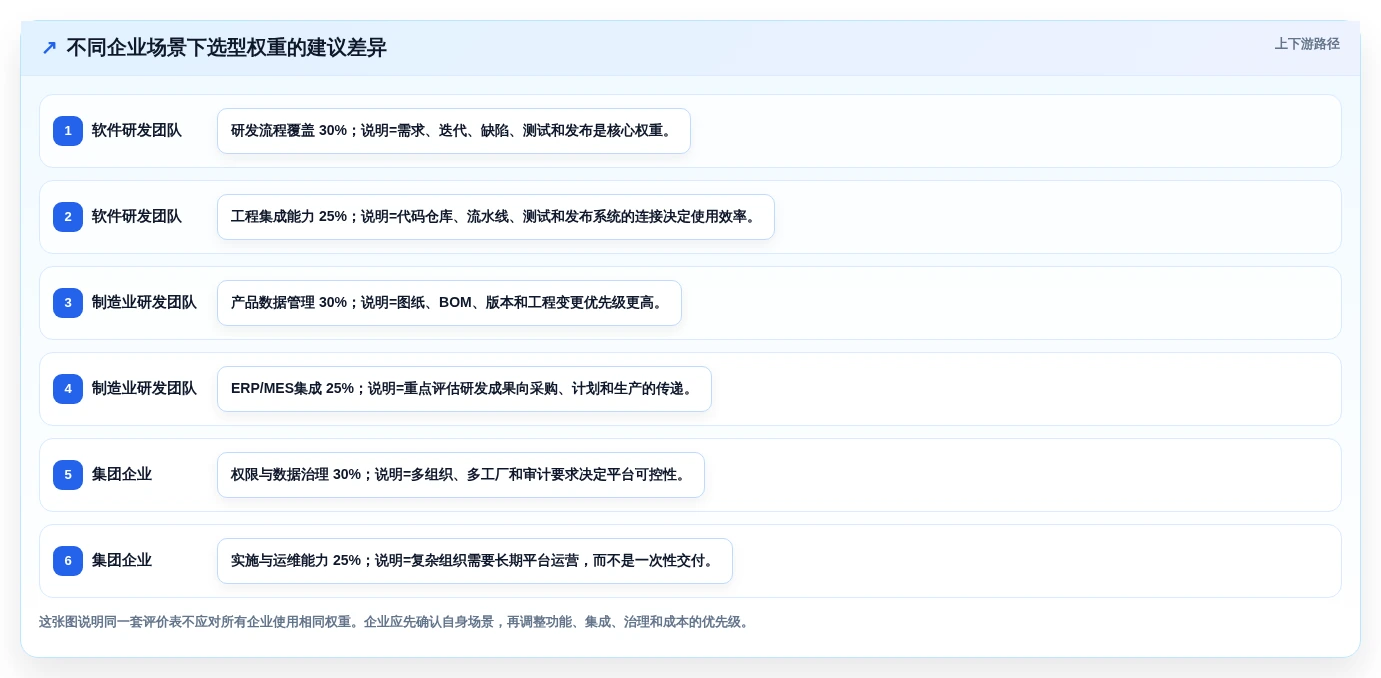Screen dimensions: 1381x678
Task: Click the 上下游路径 label in header
Action: tap(1306, 44)
